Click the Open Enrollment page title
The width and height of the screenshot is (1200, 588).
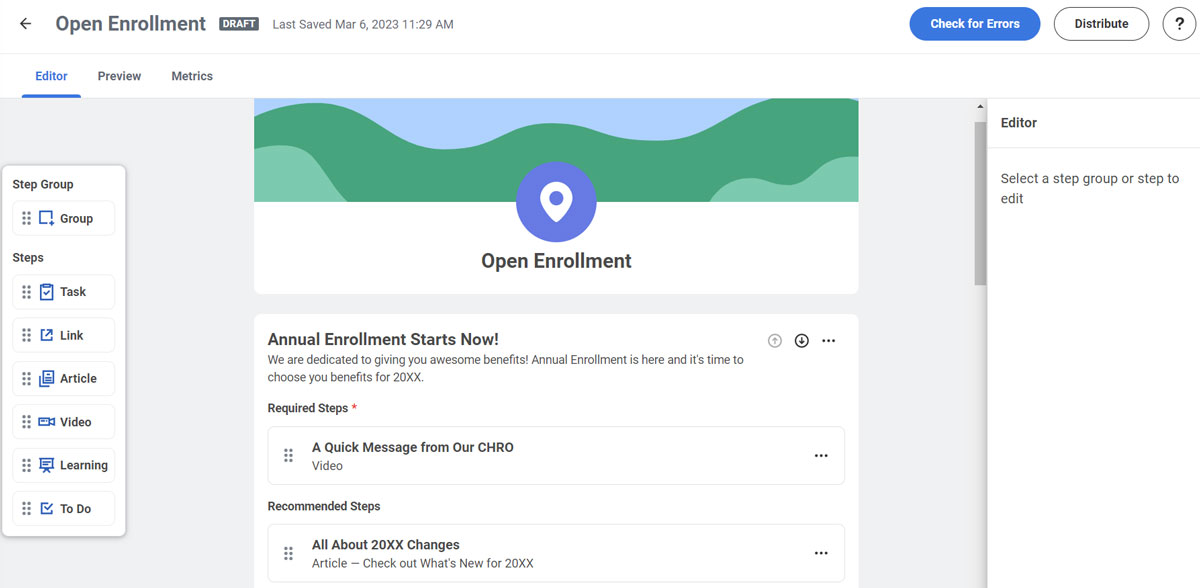[x=131, y=24]
